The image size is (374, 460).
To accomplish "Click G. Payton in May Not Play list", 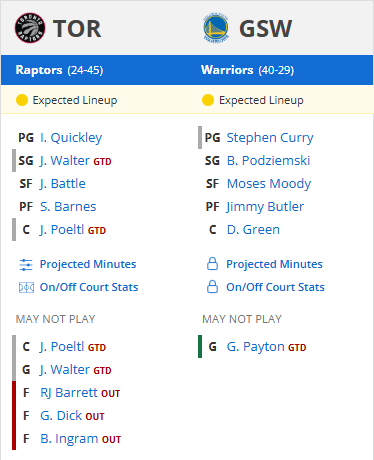I will click(x=255, y=347).
